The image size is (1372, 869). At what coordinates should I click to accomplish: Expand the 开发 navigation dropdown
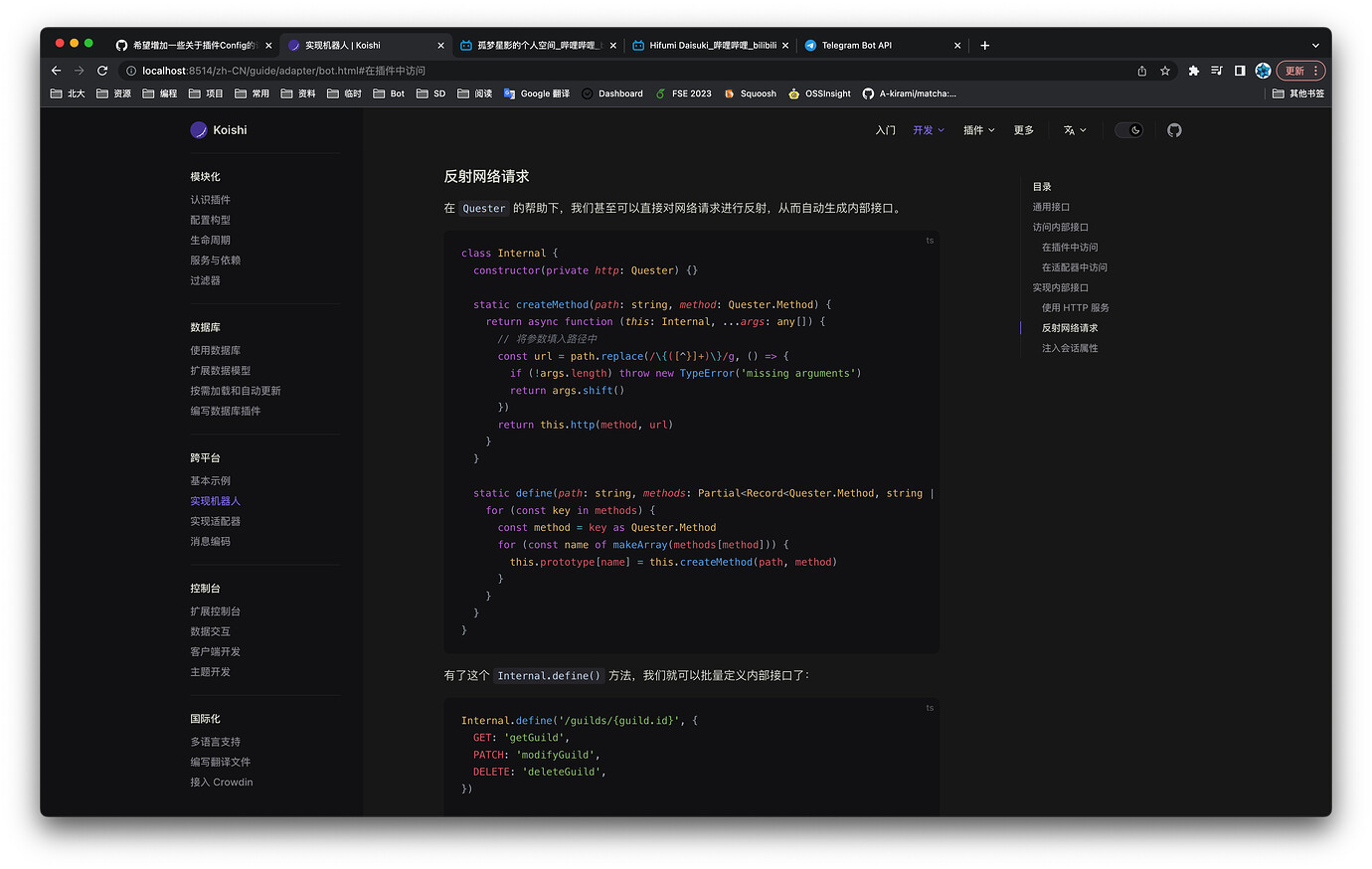click(926, 129)
